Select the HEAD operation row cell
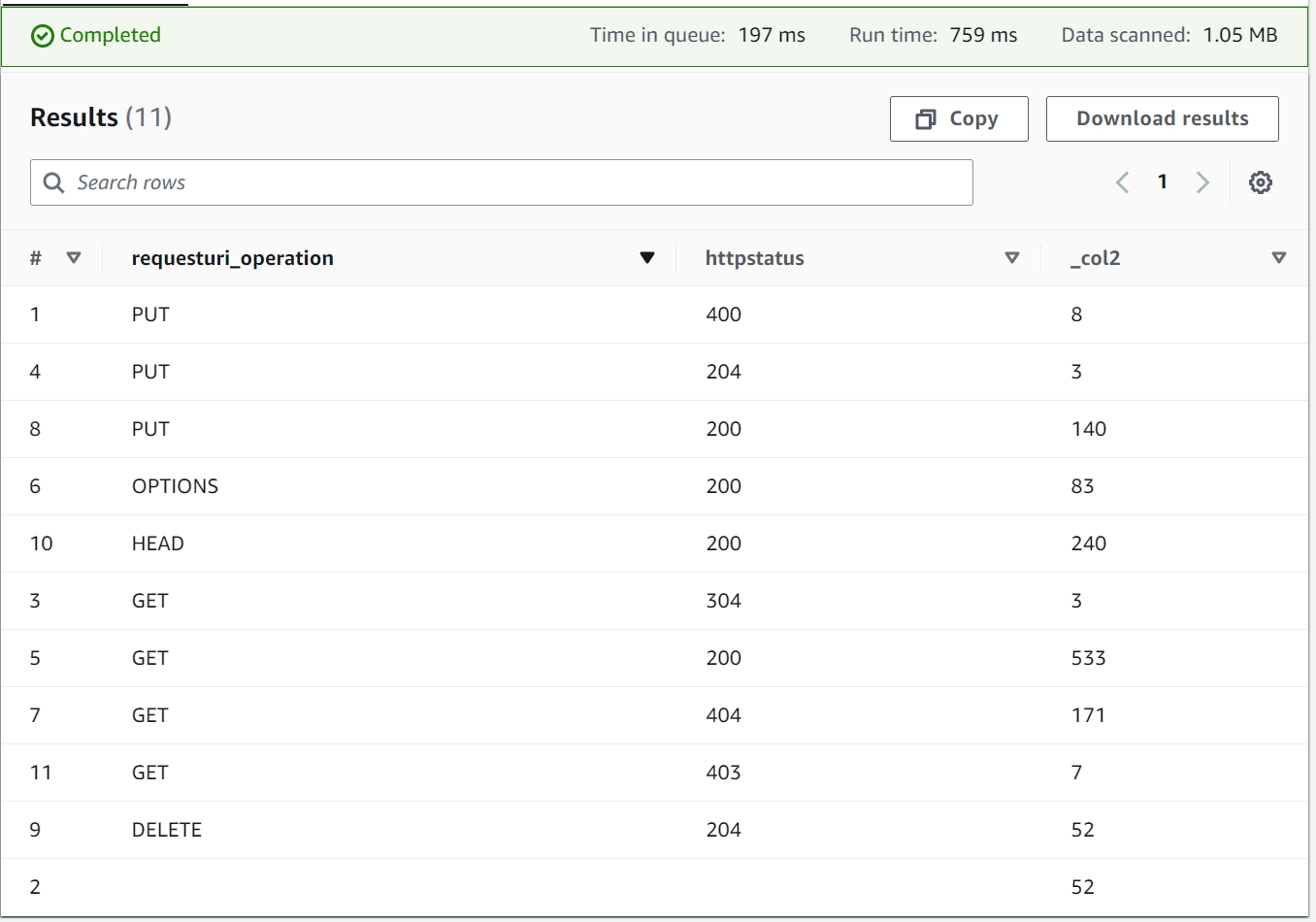1316x922 pixels. [158, 543]
